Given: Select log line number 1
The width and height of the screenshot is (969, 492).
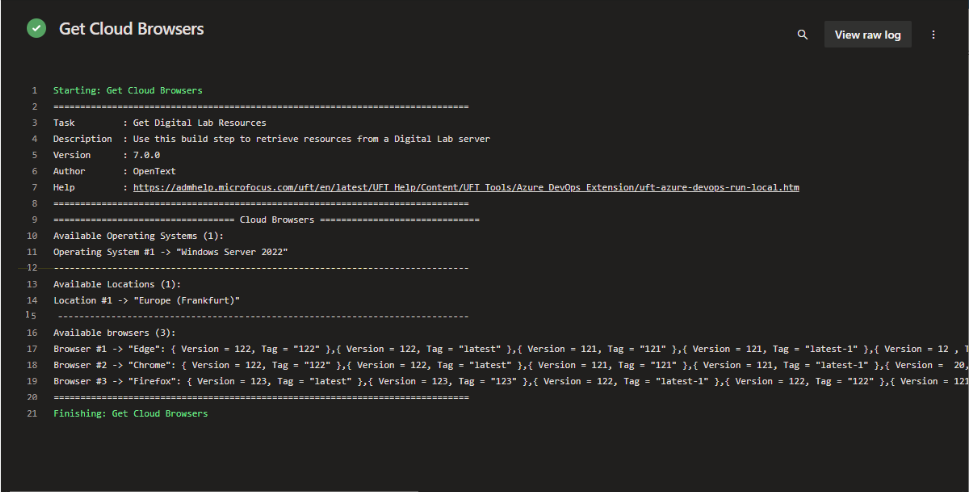Looking at the screenshot, I should [x=34, y=90].
